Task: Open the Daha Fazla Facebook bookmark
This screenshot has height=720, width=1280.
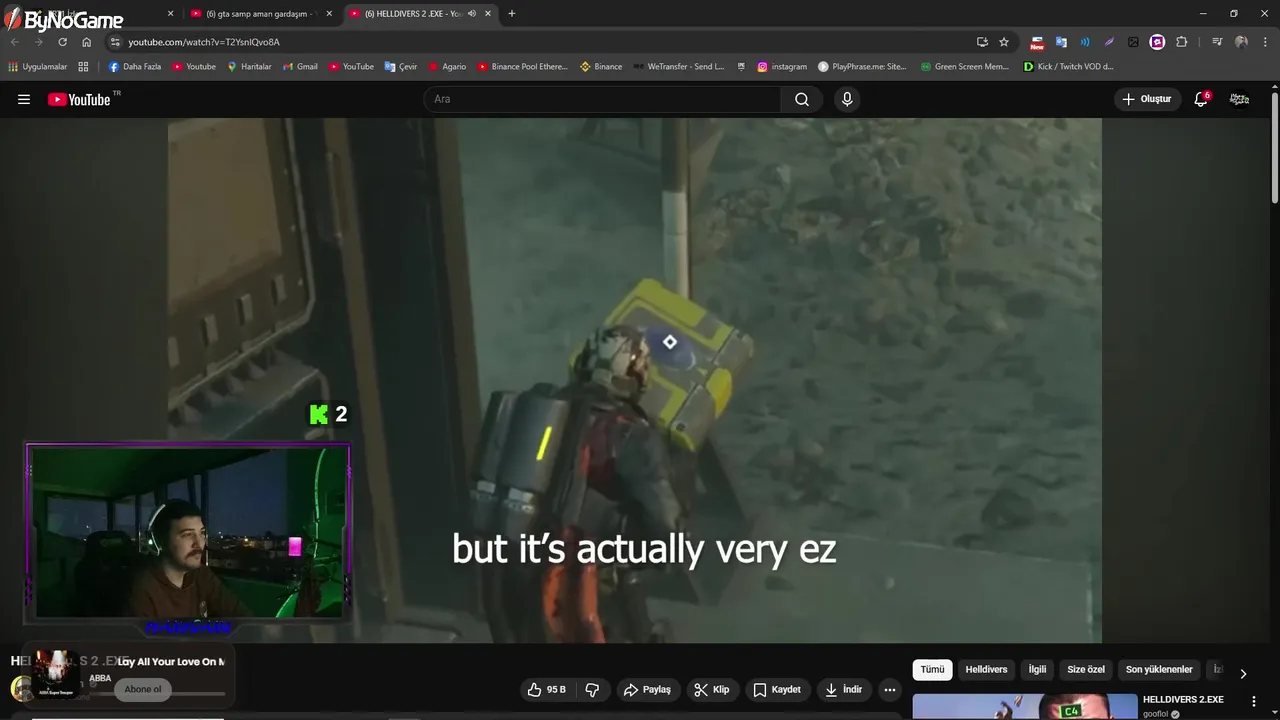Action: (134, 67)
